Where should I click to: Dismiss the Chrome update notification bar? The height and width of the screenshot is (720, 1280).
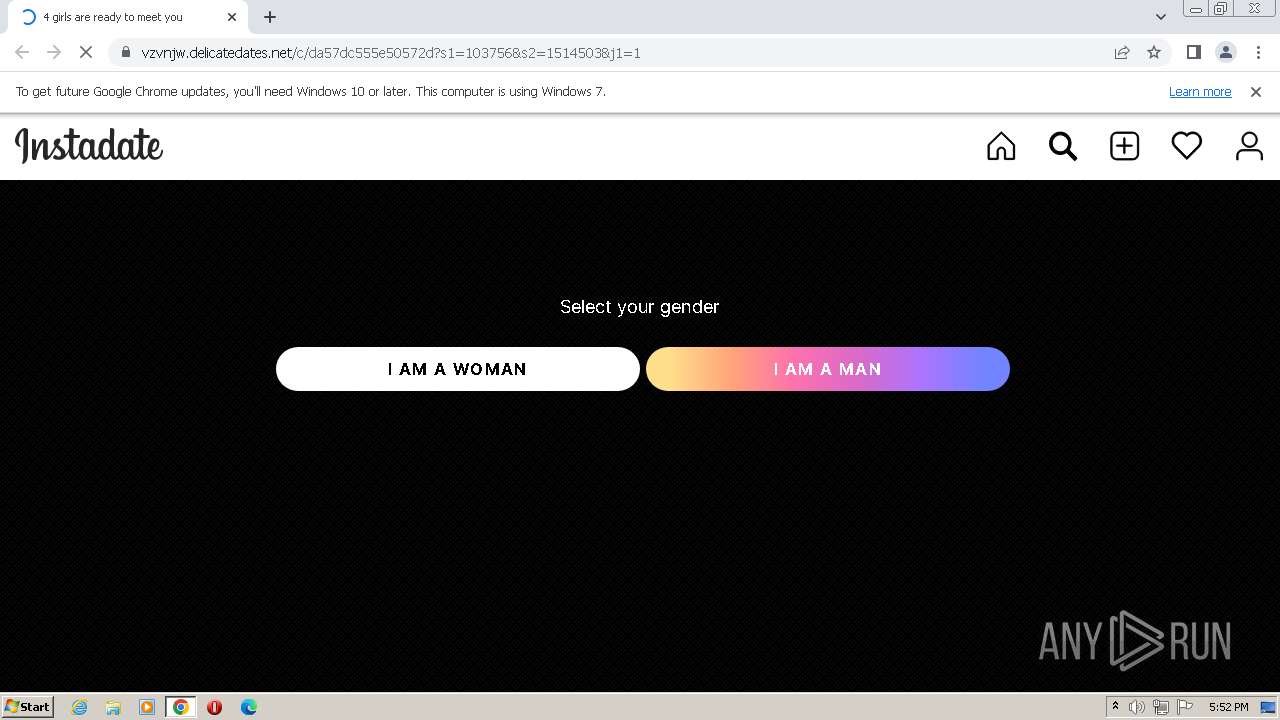pos(1256,92)
